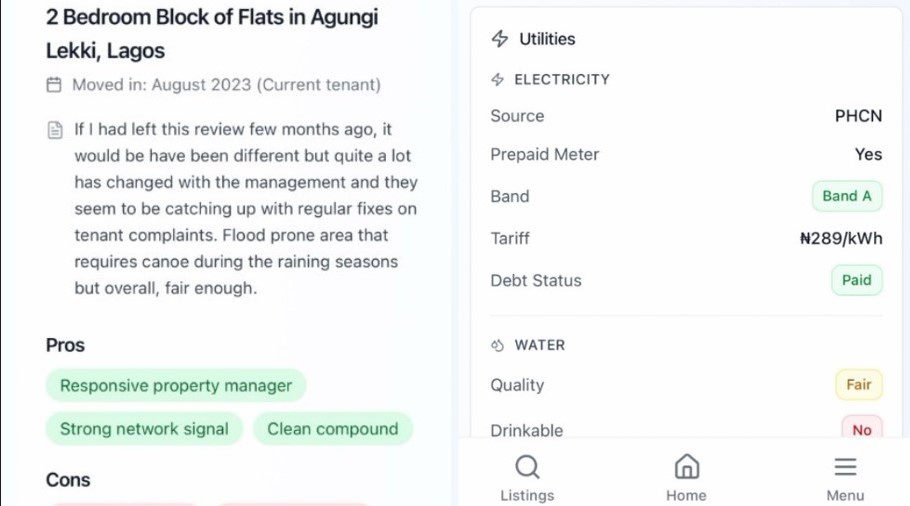
Task: Open the hamburger Menu icon
Action: click(845, 467)
